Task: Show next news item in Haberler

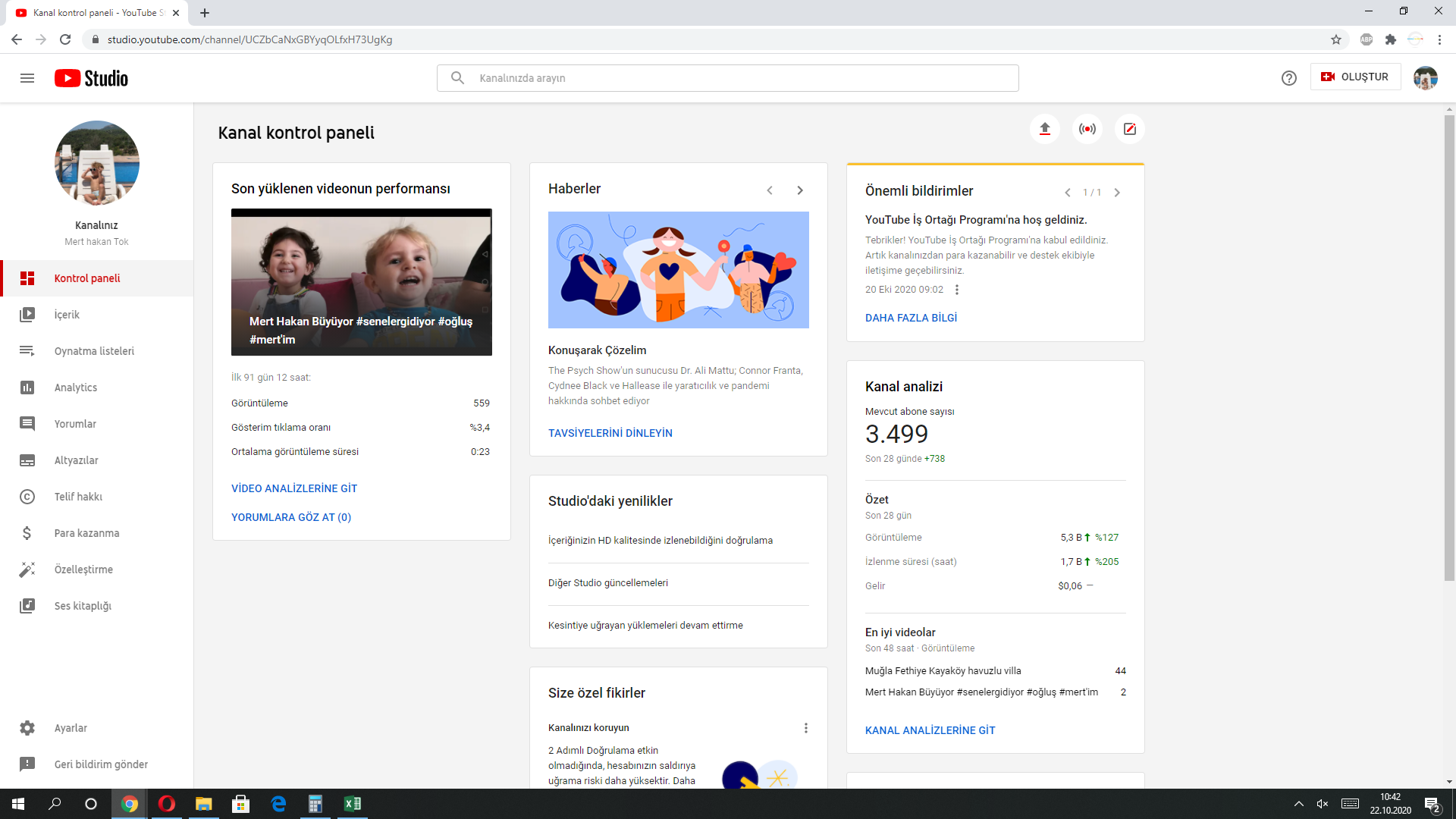Action: point(799,190)
